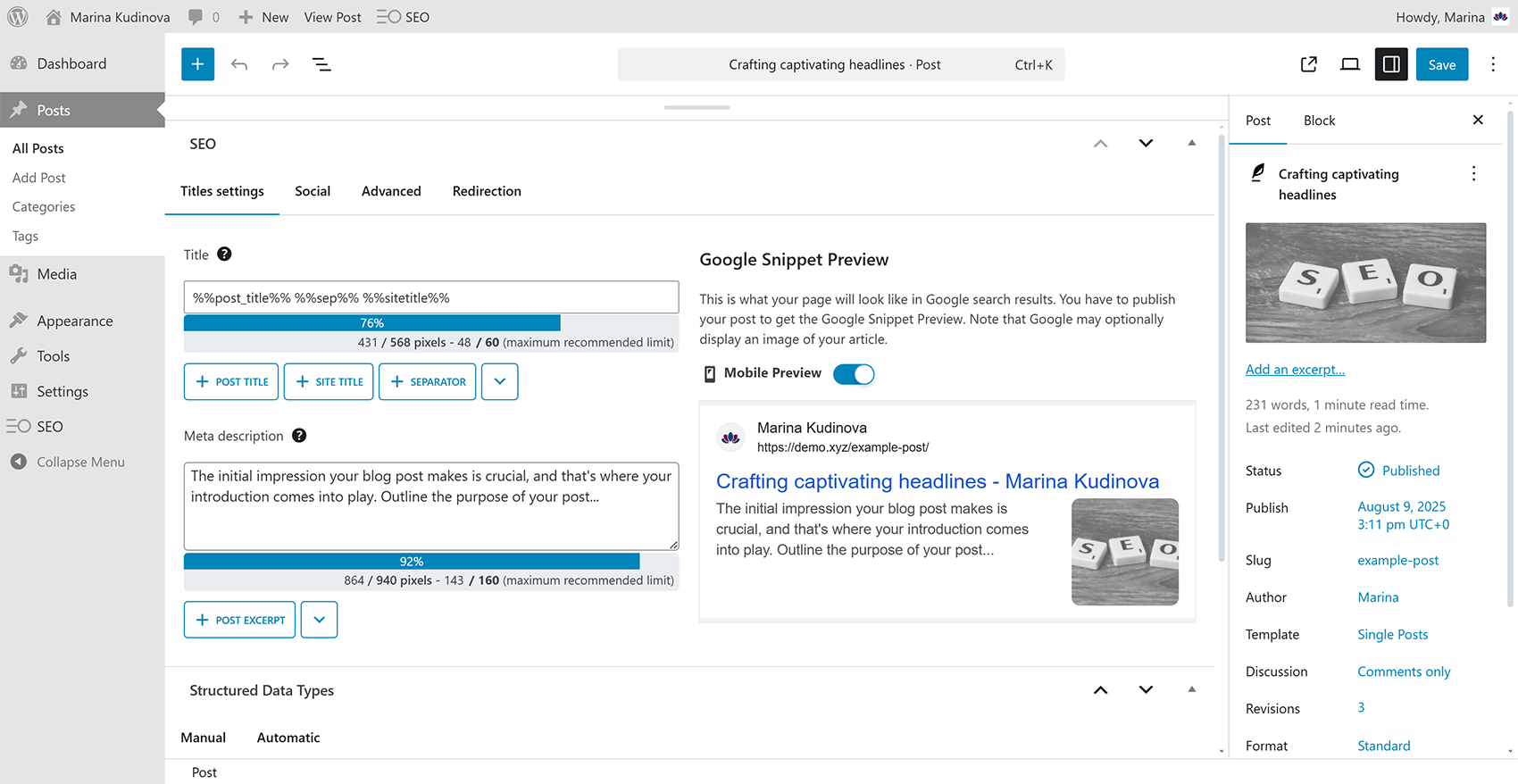Move SEO panel down

pyautogui.click(x=1146, y=144)
